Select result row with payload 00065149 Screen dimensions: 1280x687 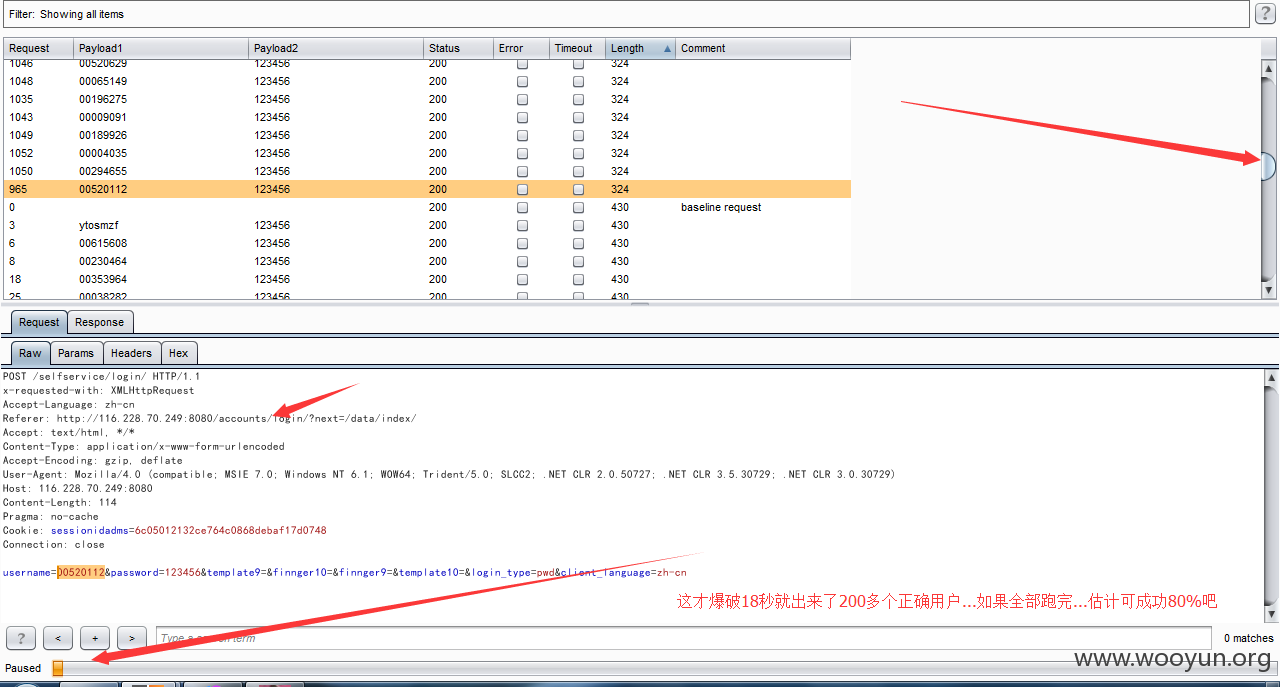[427, 81]
